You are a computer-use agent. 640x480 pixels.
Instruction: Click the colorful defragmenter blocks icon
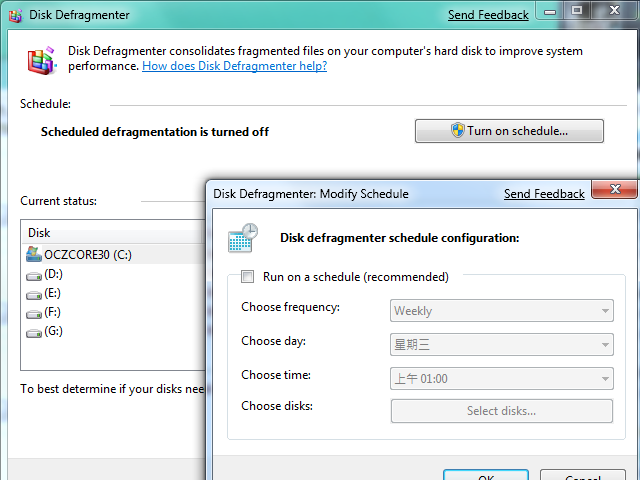[x=42, y=60]
